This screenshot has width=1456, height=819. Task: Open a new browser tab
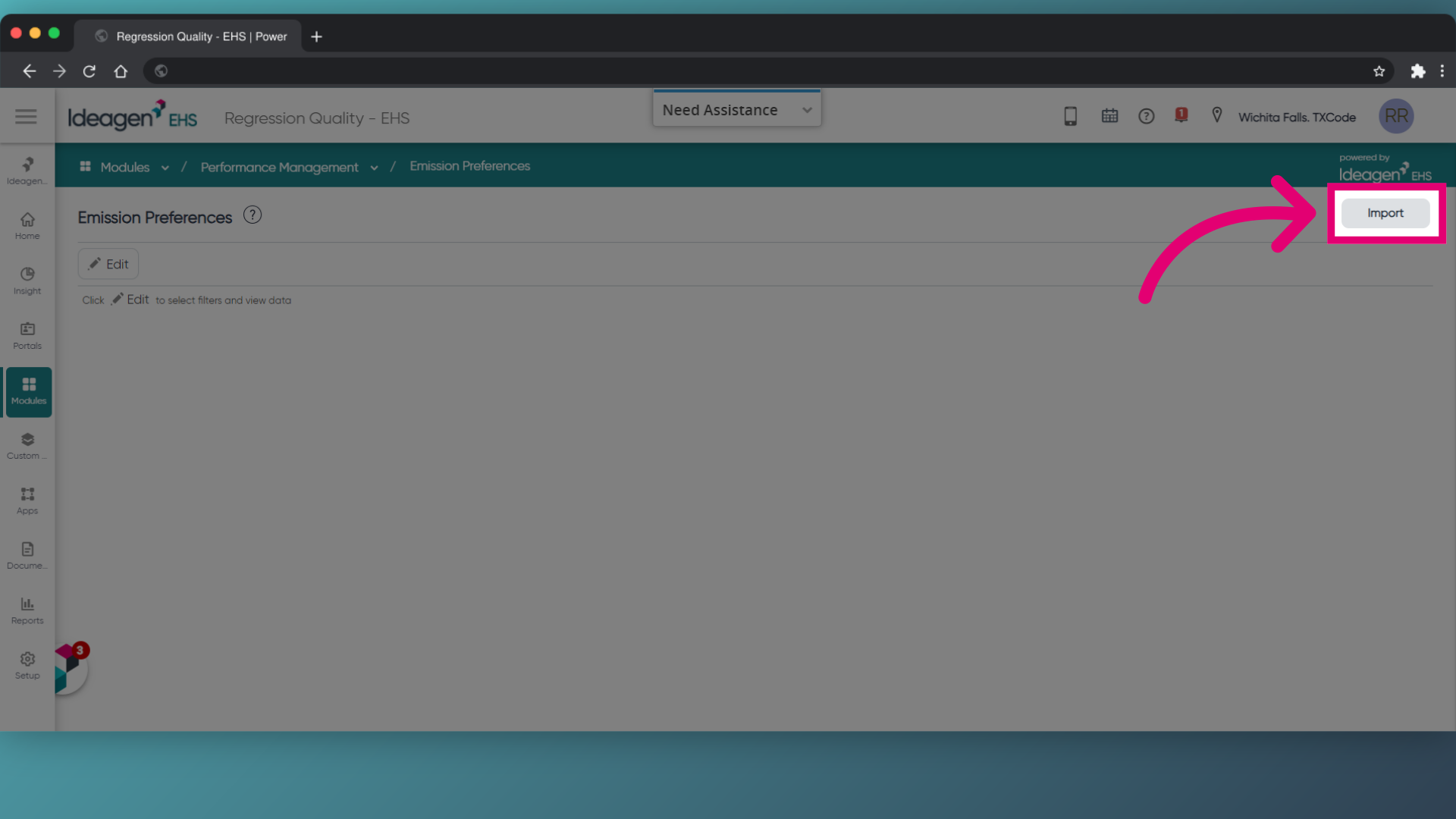[x=316, y=36]
